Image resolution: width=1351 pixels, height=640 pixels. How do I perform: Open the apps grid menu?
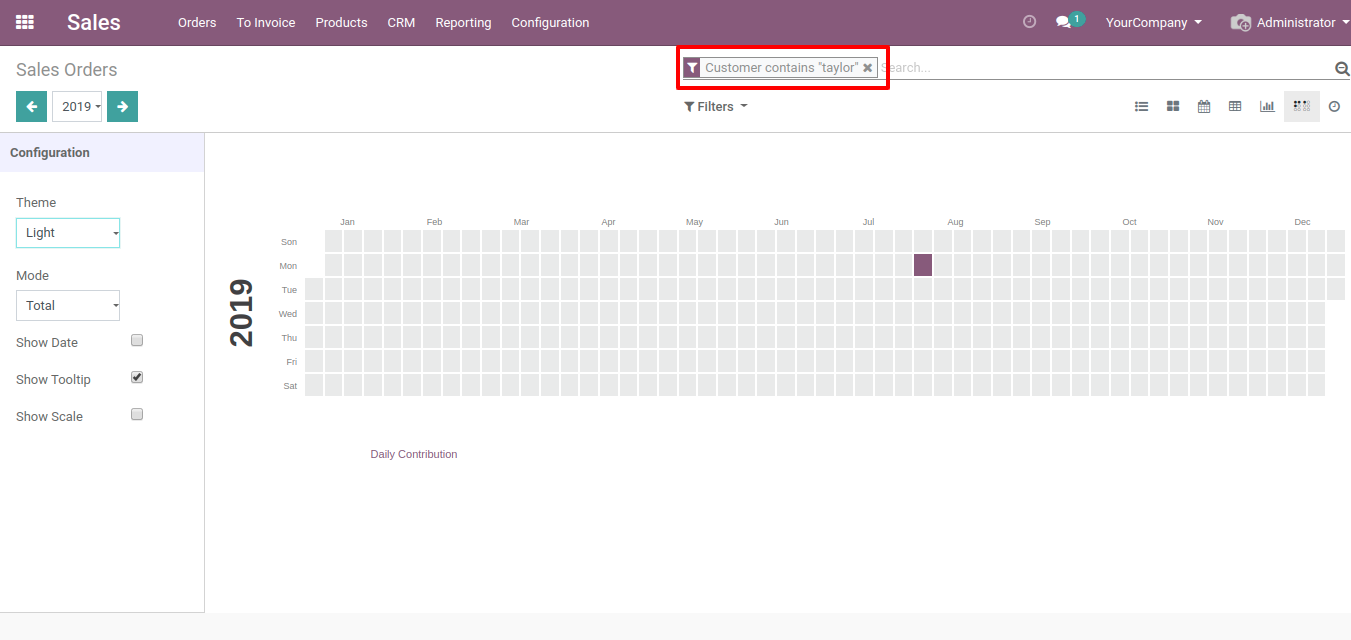pyautogui.click(x=25, y=22)
